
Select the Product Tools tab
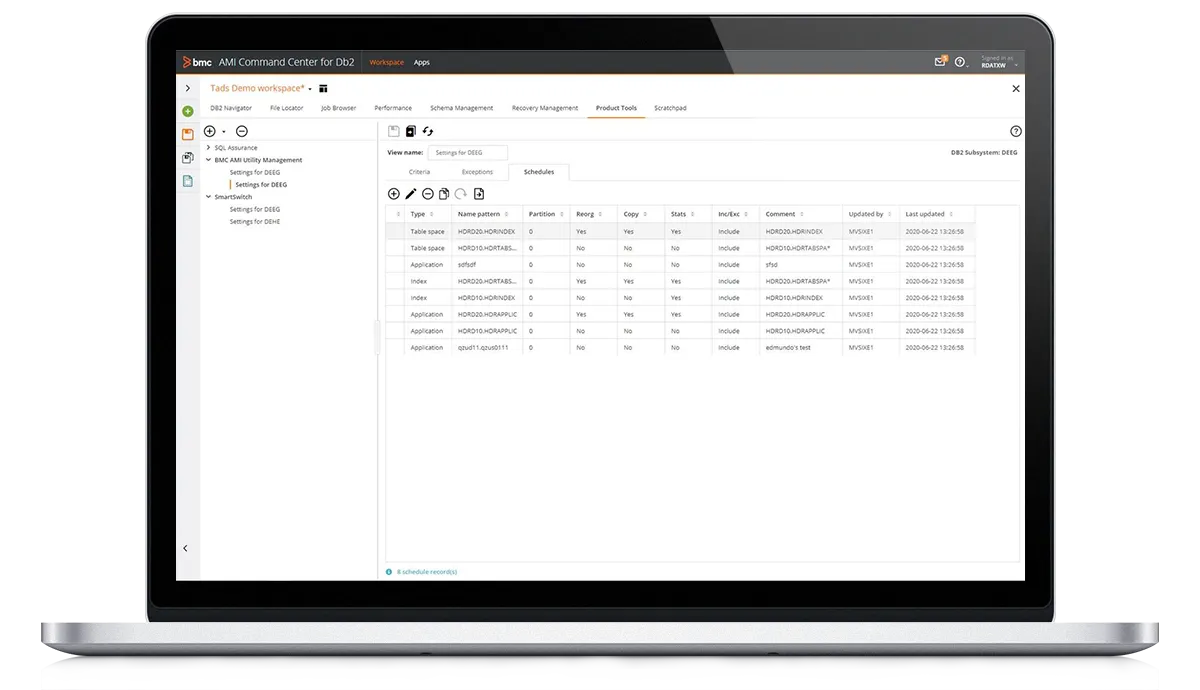(x=616, y=108)
